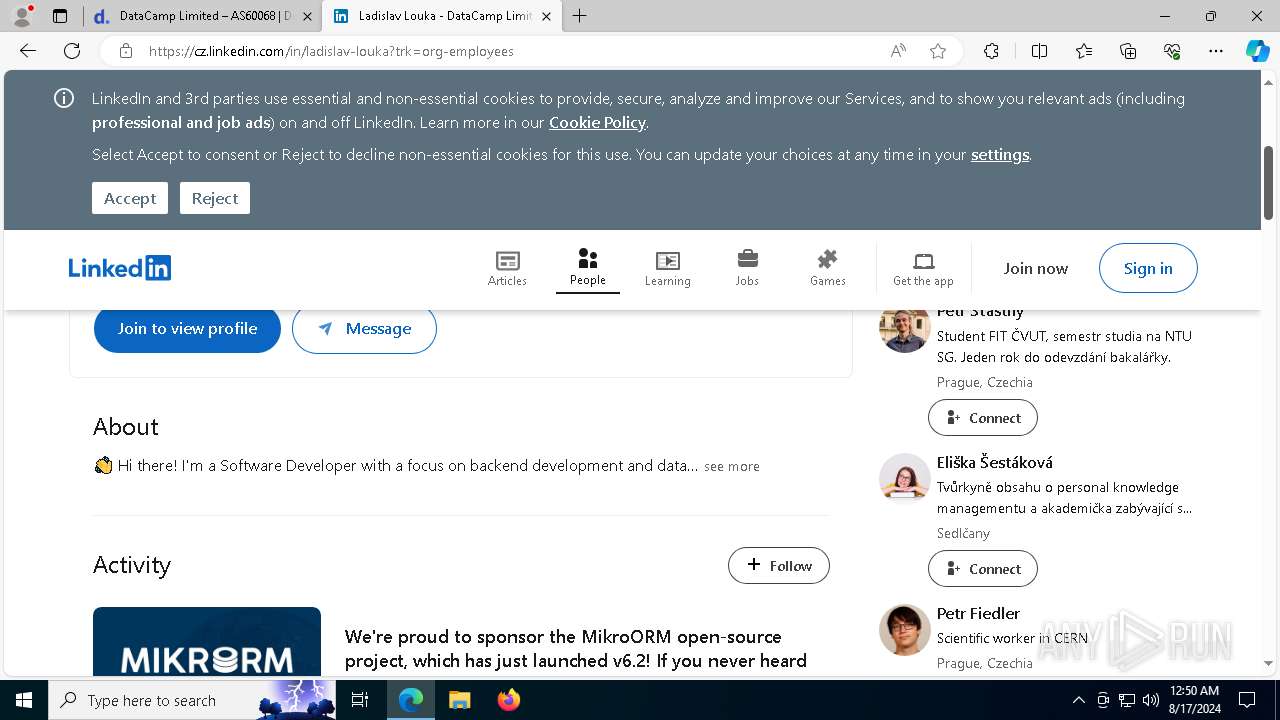1280x720 pixels.
Task: Open the Articles navigation icon
Action: tap(507, 268)
